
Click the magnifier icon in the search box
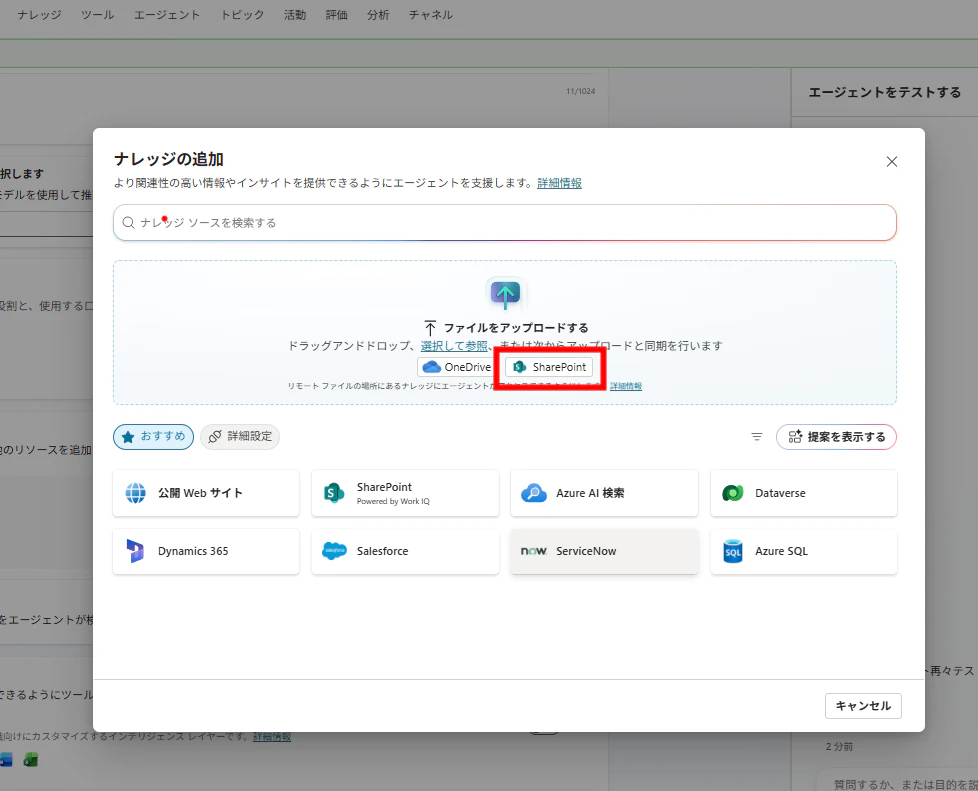pyautogui.click(x=128, y=223)
